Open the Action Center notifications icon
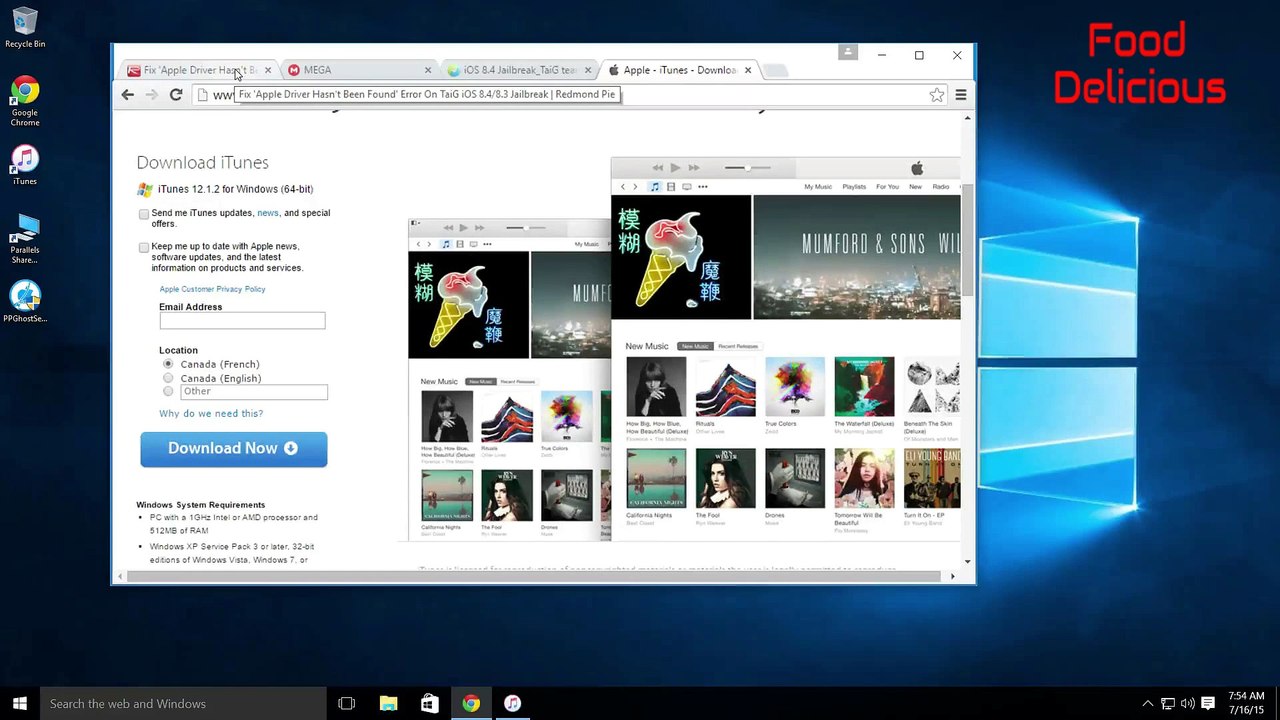Image resolution: width=1280 pixels, height=720 pixels. [1208, 704]
